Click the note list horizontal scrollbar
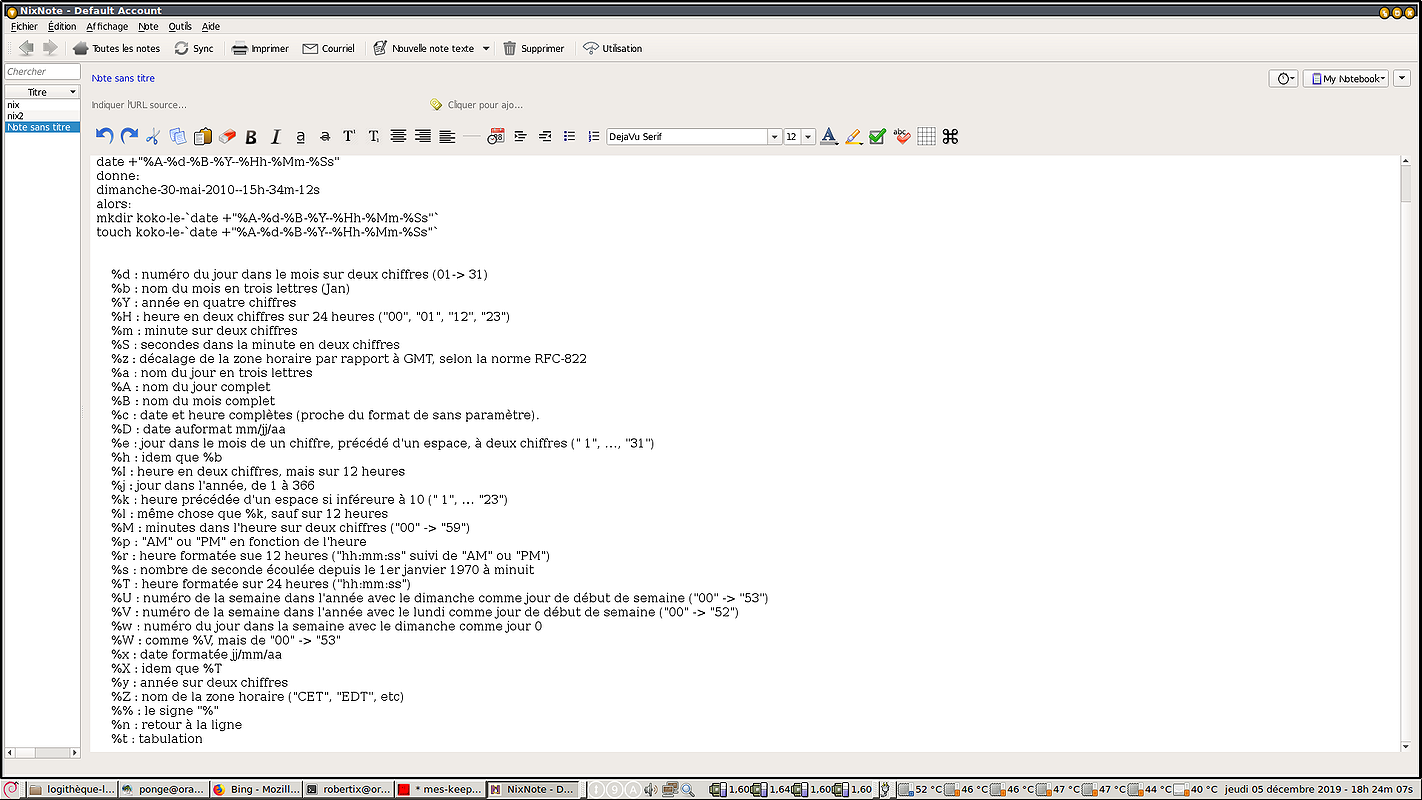The height and width of the screenshot is (800, 1422). pos(42,752)
